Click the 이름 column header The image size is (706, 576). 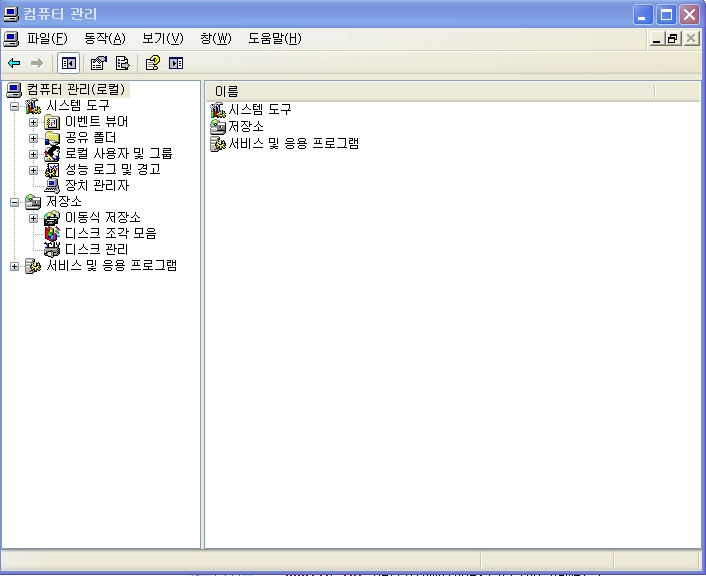pos(430,91)
